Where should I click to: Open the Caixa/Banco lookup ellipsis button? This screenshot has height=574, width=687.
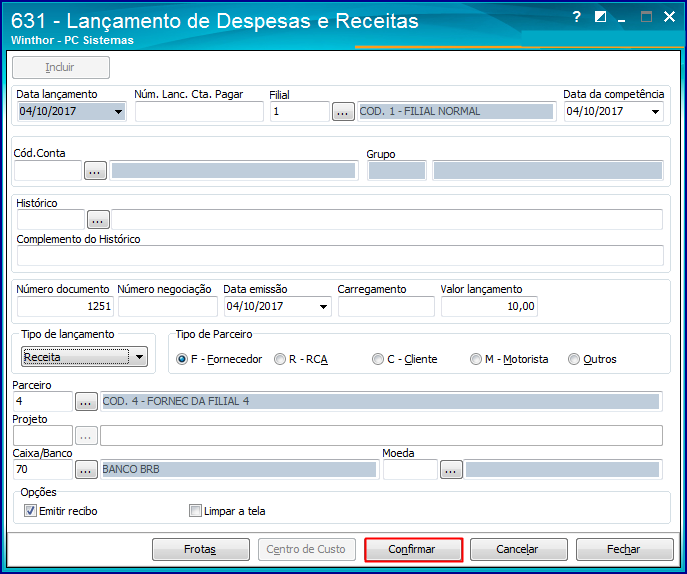[86, 470]
